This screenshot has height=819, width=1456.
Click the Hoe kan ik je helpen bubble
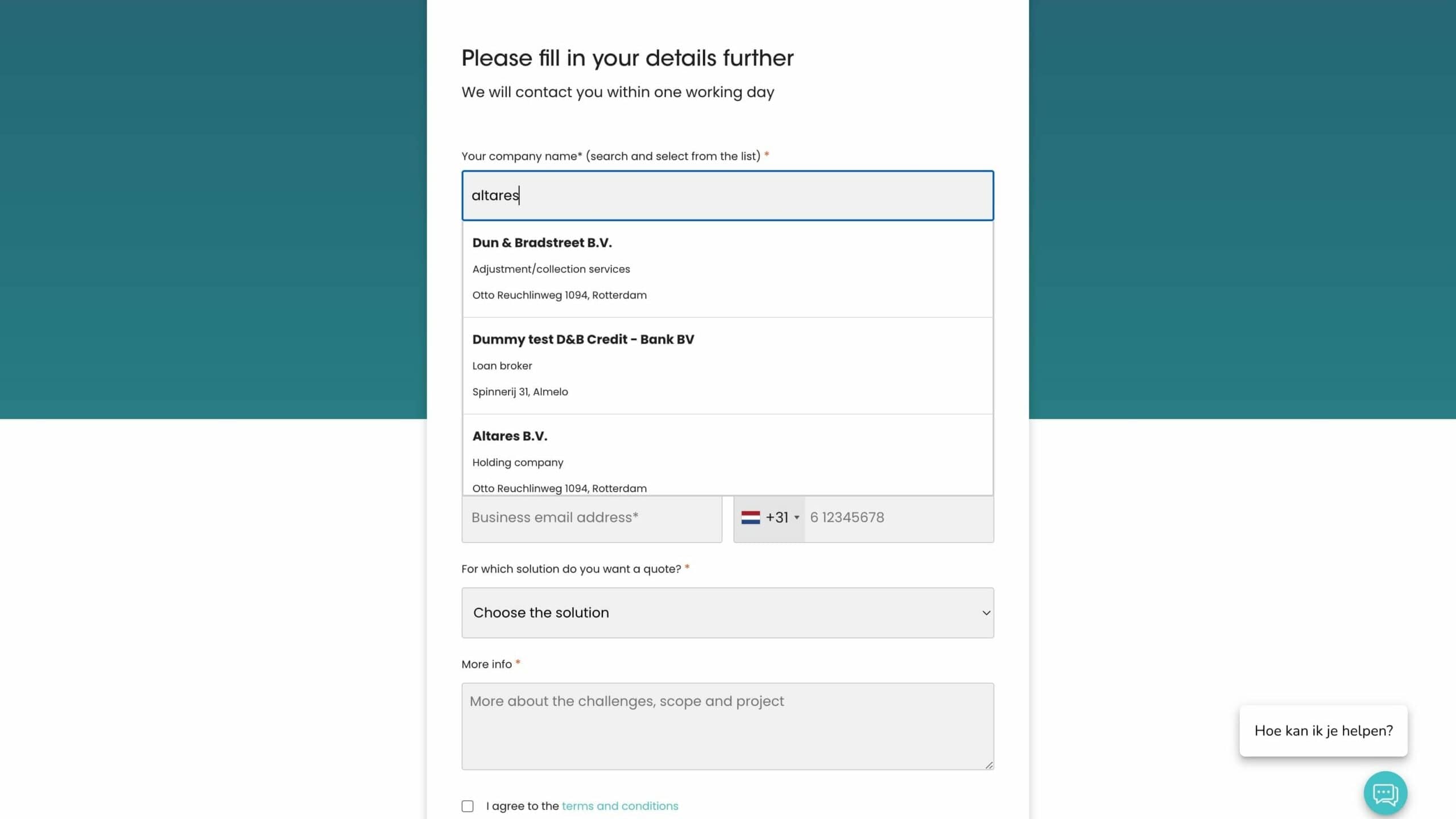(x=1323, y=731)
